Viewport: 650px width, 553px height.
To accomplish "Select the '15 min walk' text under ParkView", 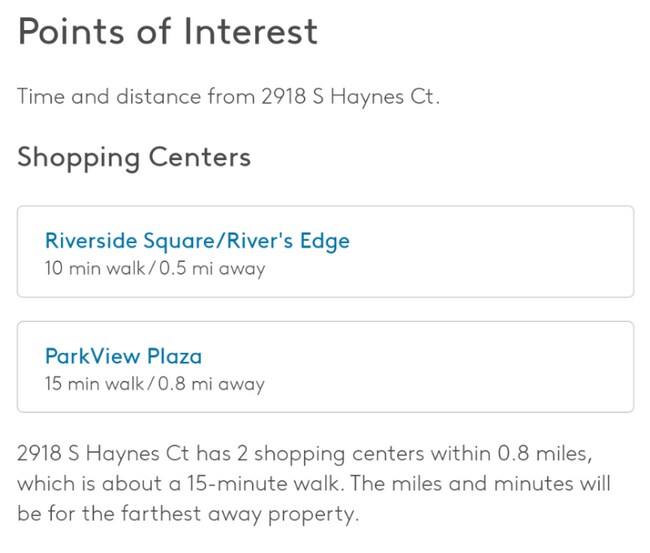I will point(95,383).
